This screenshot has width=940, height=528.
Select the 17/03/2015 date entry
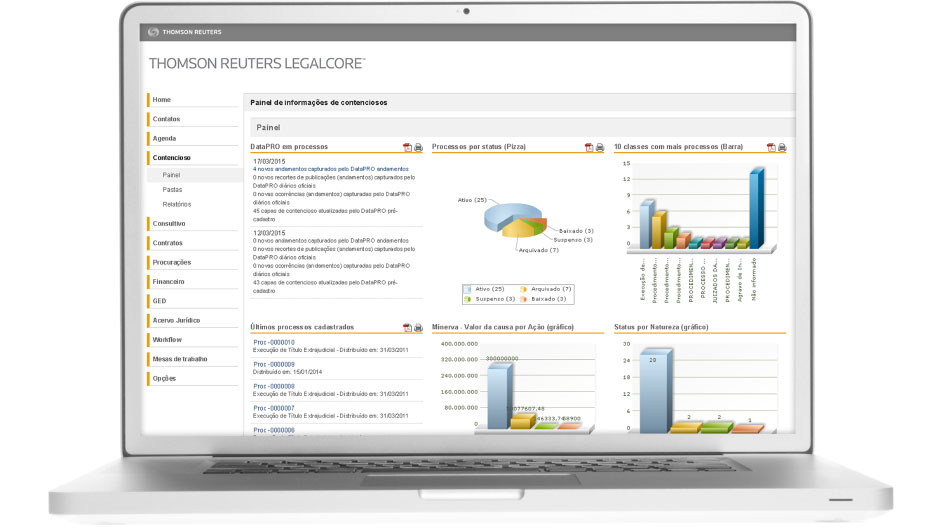coord(269,161)
